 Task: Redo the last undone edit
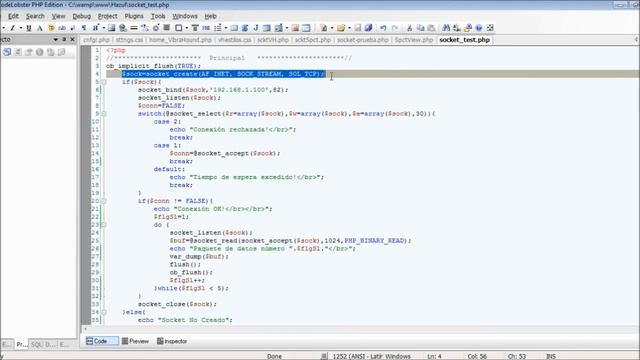[395, 28]
